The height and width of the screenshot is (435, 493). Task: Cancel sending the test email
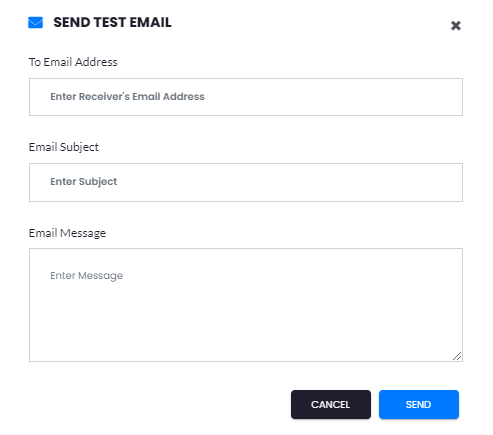pos(331,404)
